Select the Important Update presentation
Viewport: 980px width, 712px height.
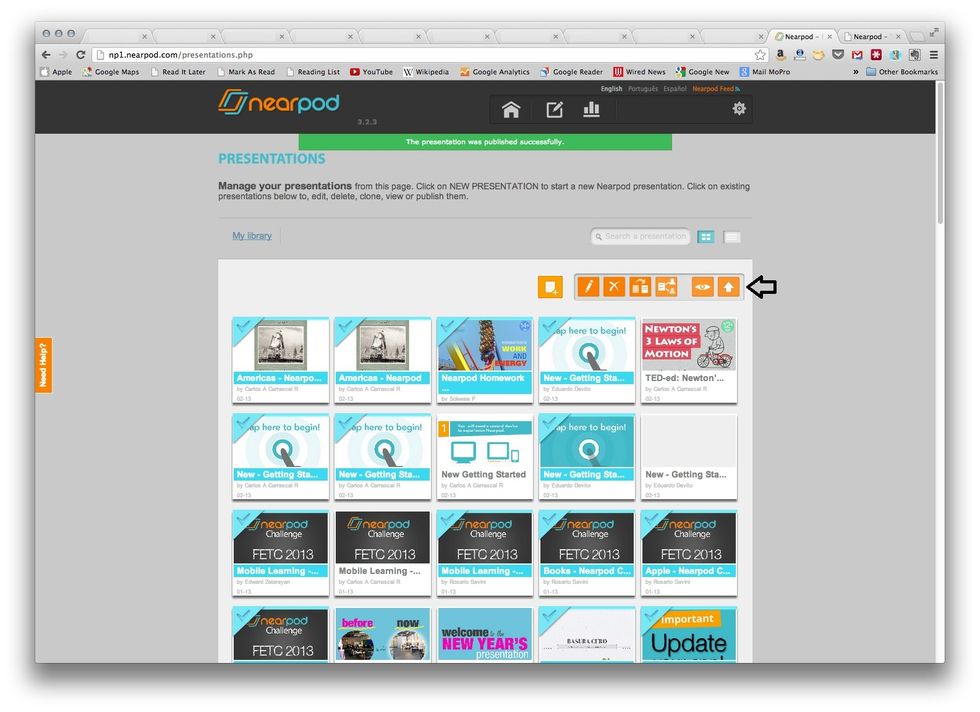(689, 634)
